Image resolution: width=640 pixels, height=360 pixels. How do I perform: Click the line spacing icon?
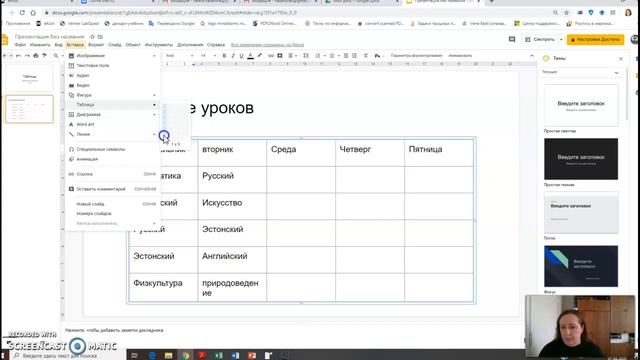(306, 56)
